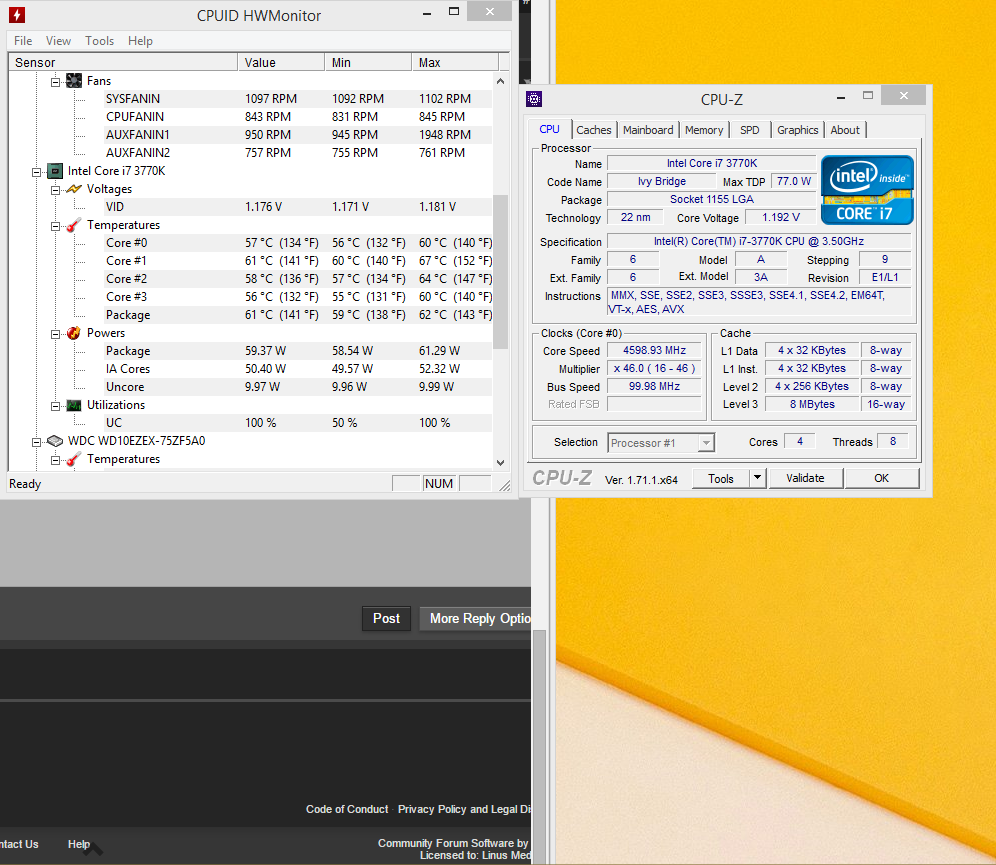Image resolution: width=996 pixels, height=865 pixels.
Task: Click the HWMonitor lightning bolt app icon
Action: click(17, 15)
